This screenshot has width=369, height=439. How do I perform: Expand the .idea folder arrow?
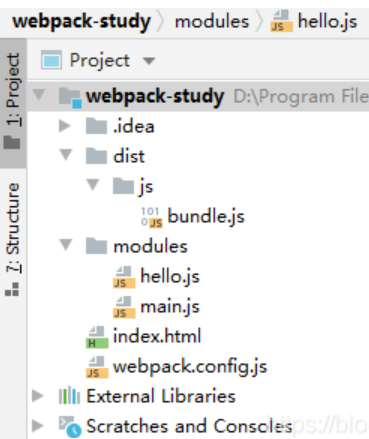point(65,126)
